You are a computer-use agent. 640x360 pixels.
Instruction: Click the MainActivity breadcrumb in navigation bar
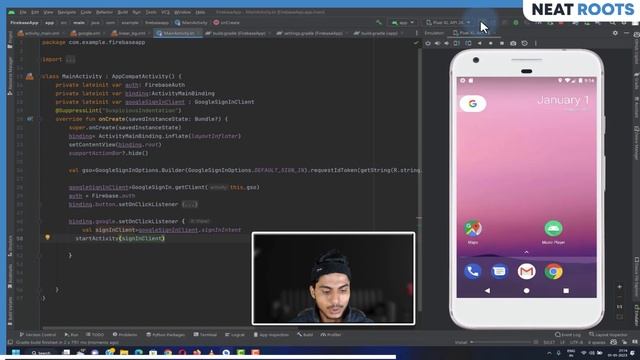click(x=191, y=23)
